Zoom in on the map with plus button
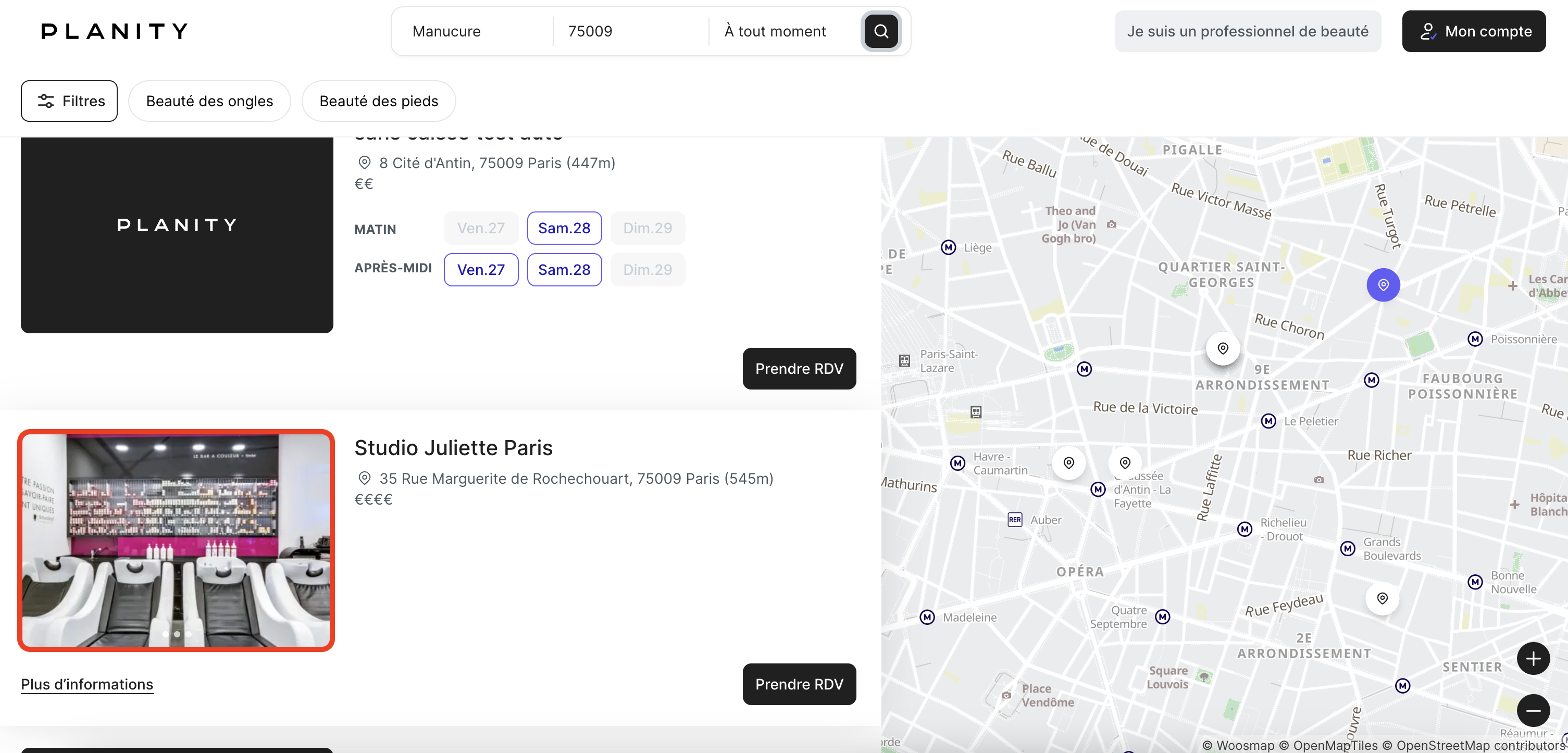Screen dimensions: 1568x753 click(1533, 658)
